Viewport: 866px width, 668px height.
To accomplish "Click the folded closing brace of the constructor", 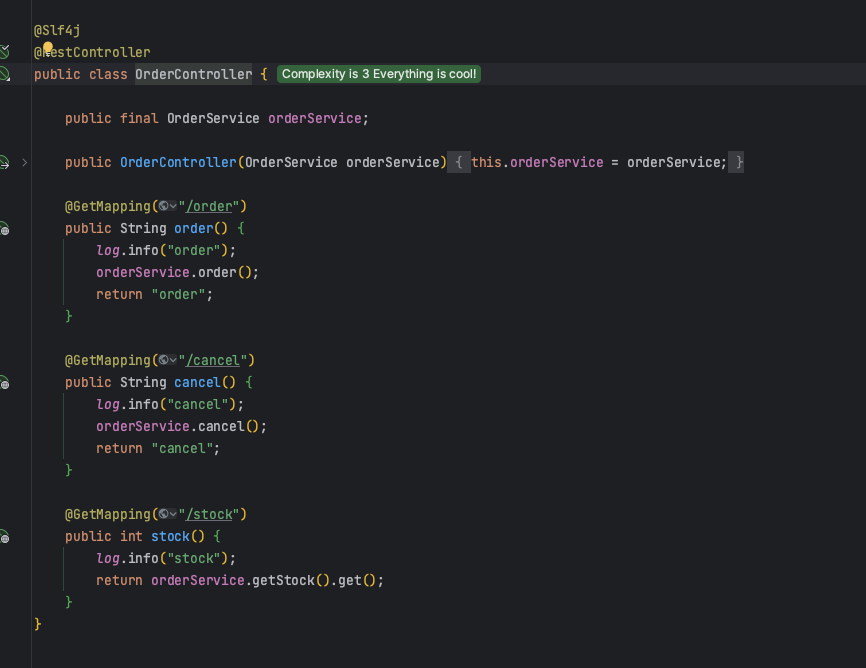I will [x=736, y=162].
